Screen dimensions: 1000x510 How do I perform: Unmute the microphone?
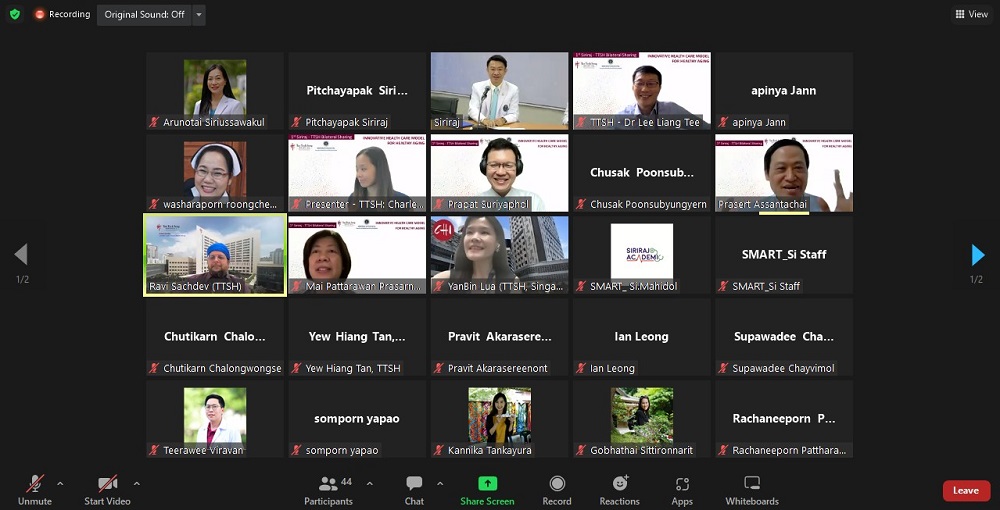(x=35, y=489)
